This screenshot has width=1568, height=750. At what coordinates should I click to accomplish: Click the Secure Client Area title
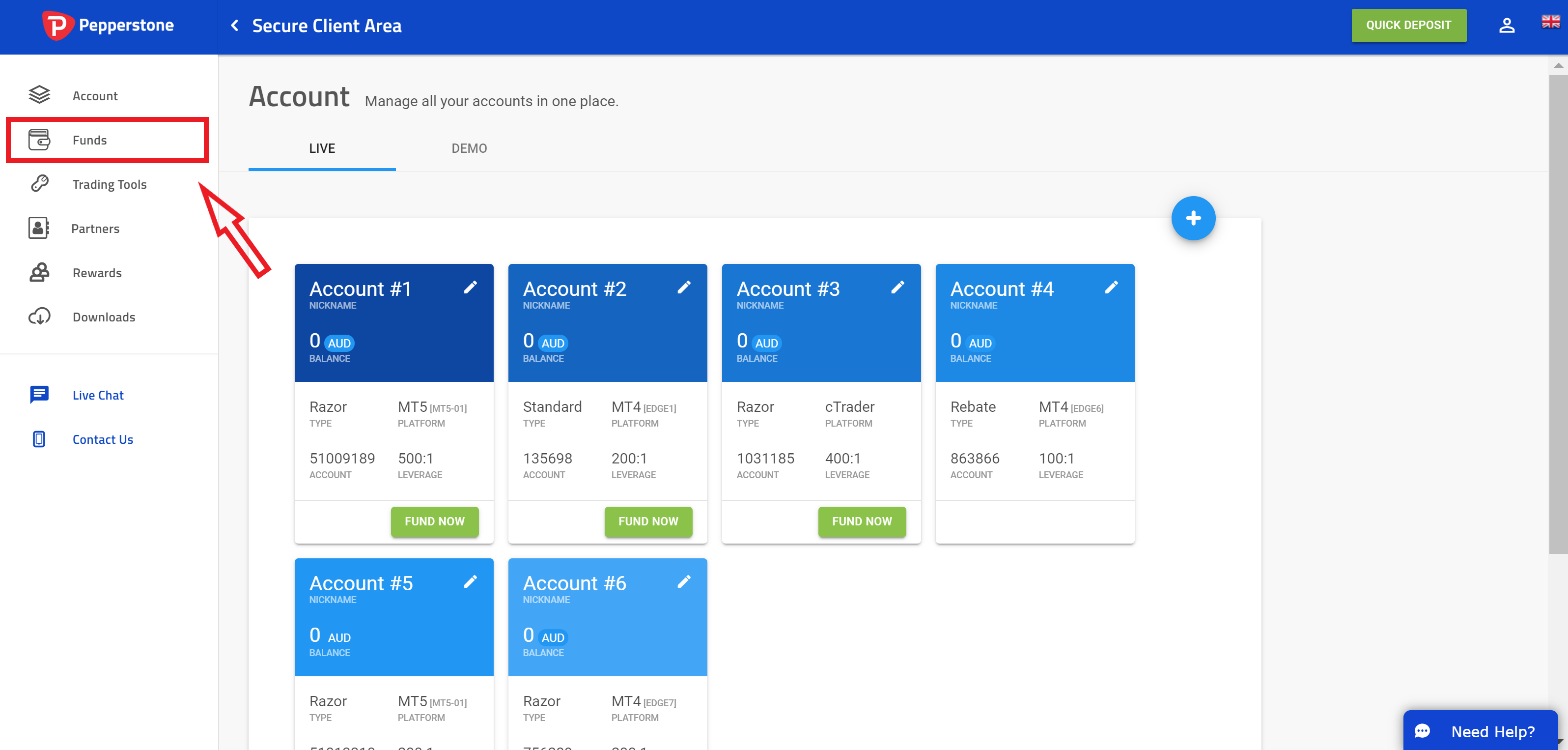pos(327,26)
